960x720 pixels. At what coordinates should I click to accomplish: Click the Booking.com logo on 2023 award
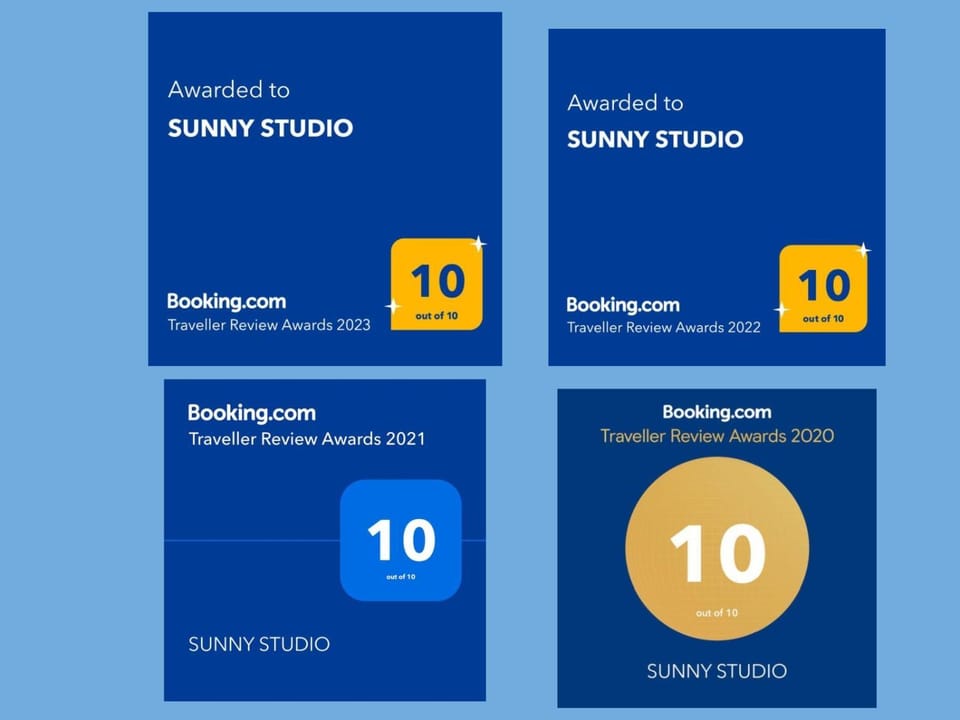pos(226,301)
